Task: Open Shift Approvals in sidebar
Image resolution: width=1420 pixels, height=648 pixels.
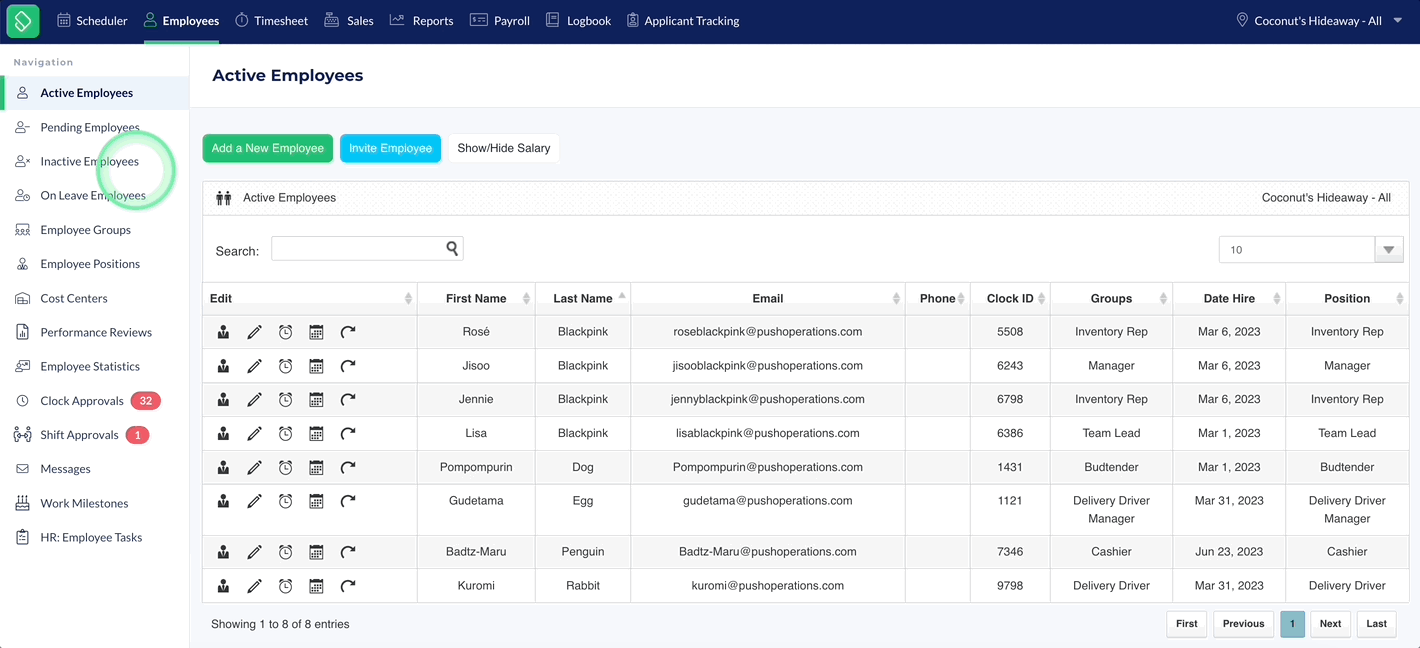Action: [81, 435]
